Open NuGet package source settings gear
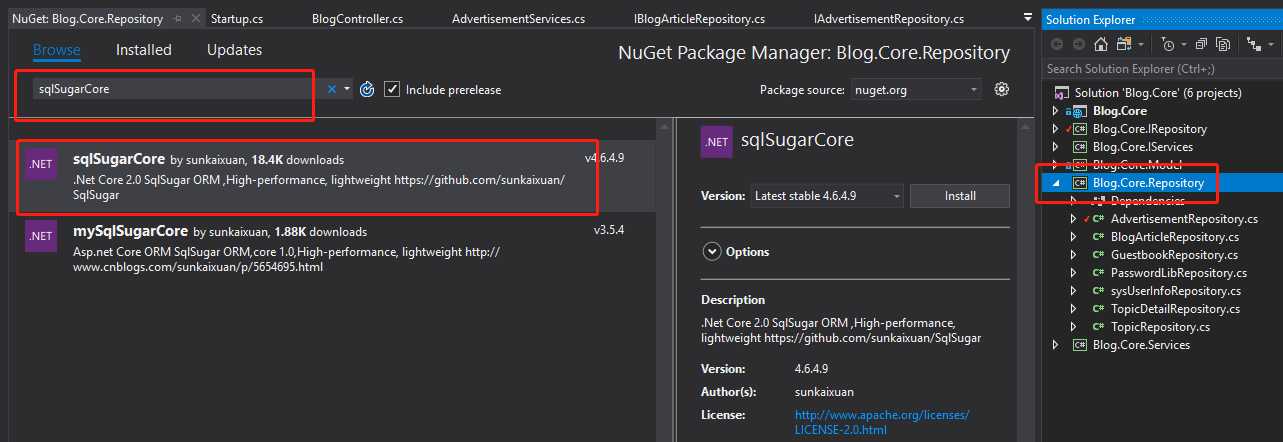Screen dimensions: 1283x442 pos(1001,89)
